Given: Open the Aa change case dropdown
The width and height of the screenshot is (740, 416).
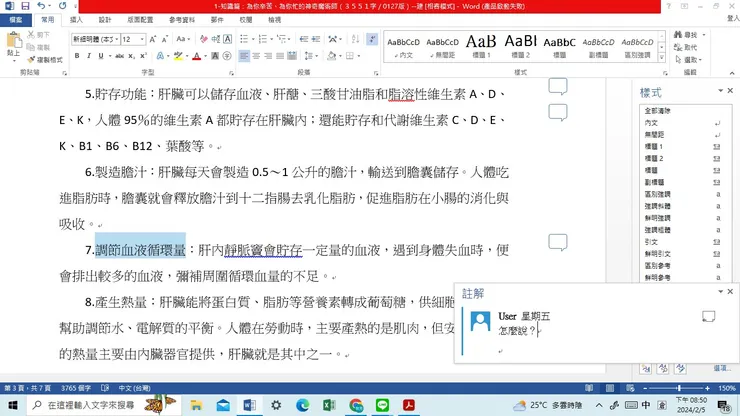Looking at the screenshot, I should coord(183,39).
